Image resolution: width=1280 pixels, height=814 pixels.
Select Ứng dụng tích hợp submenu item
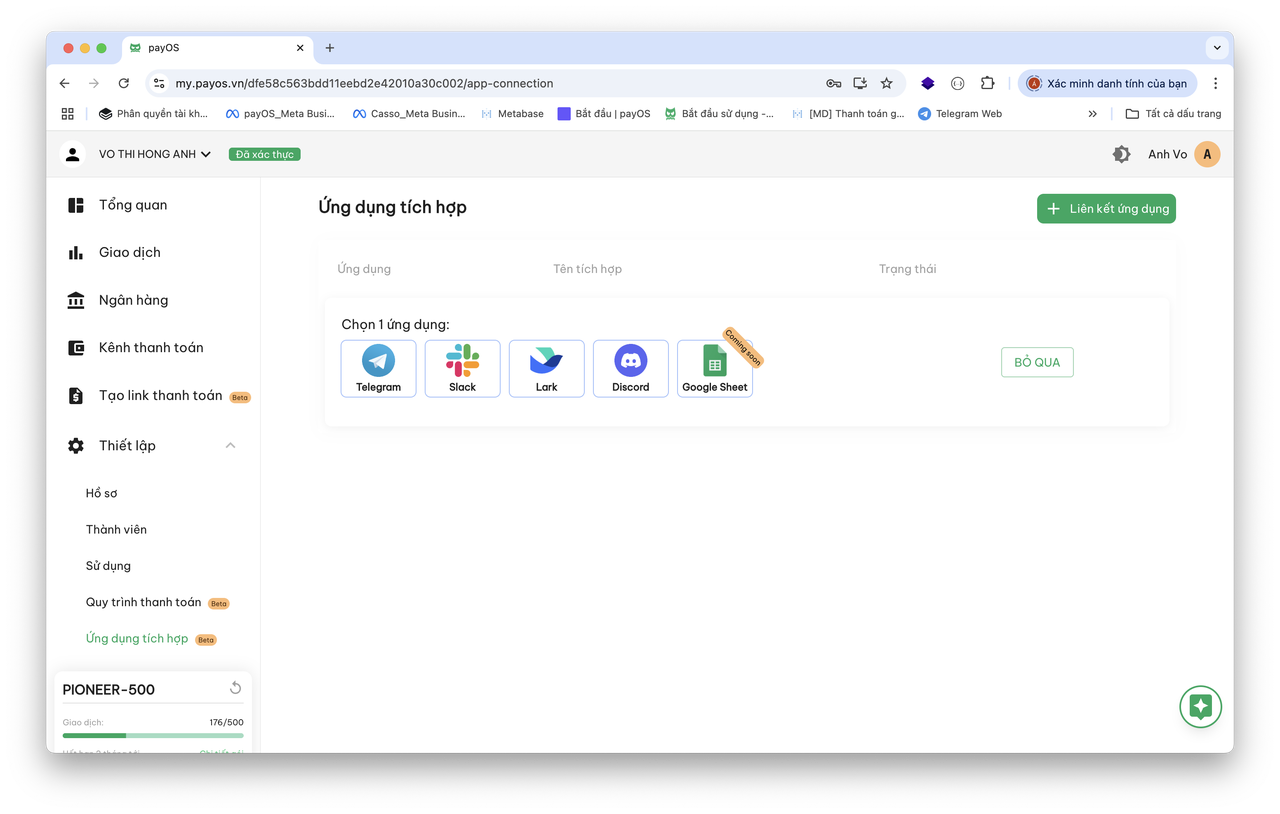tap(137, 638)
